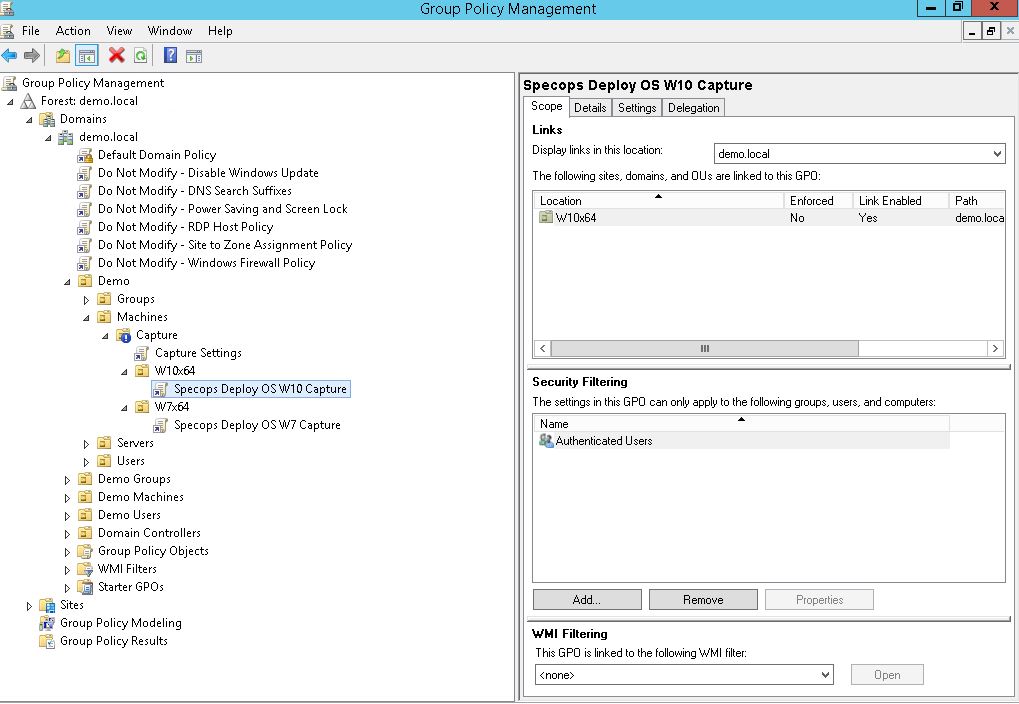
Task: Sort links by Link Enabled column header
Action: point(900,200)
